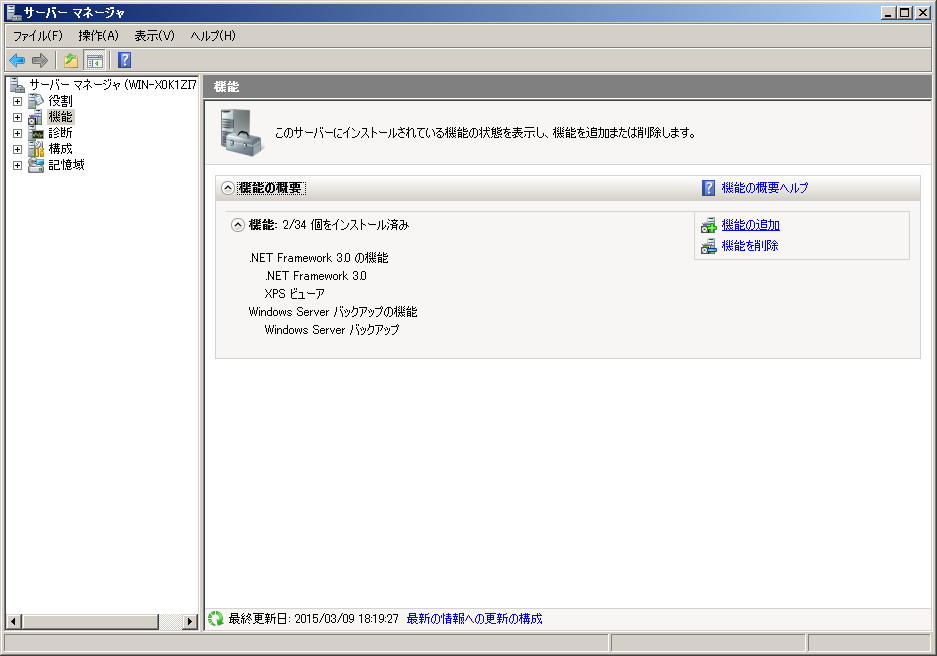Expand the 役割 tree node
937x656 pixels.
tap(17, 101)
